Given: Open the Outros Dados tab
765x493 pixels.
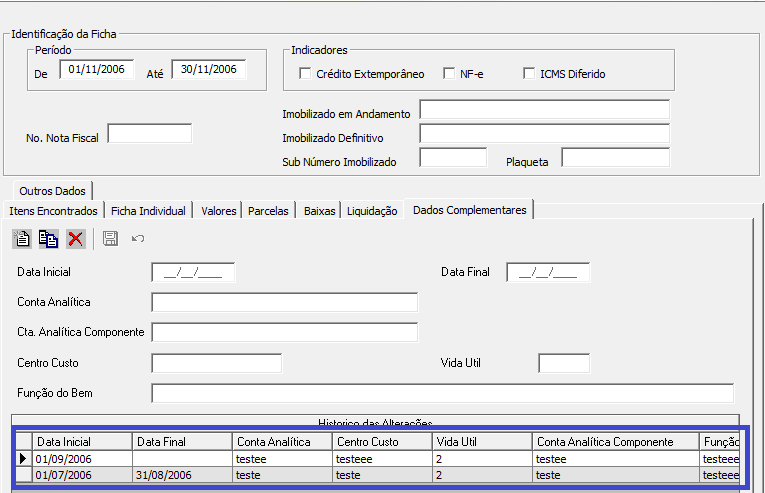Looking at the screenshot, I should click(x=52, y=190).
